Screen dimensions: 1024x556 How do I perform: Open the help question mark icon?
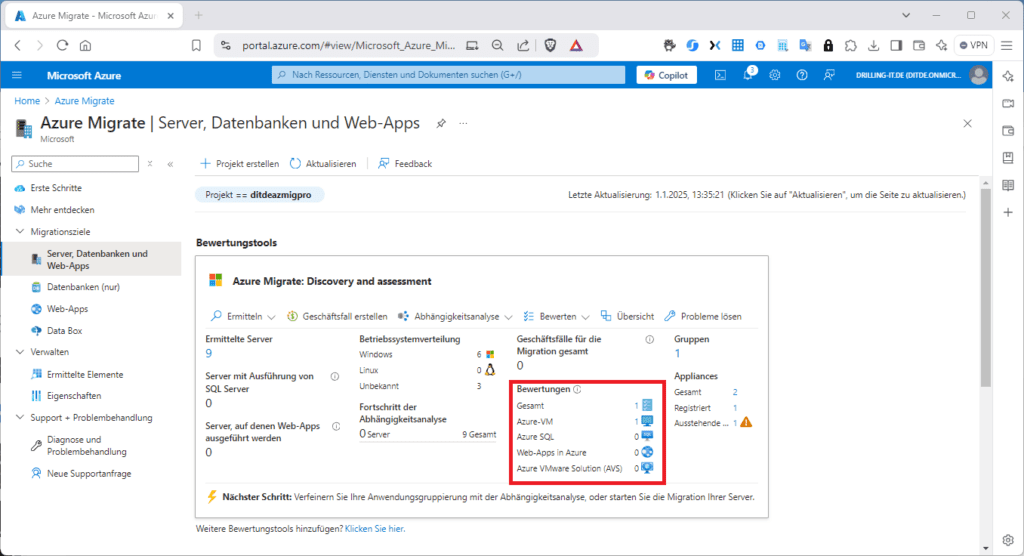(x=802, y=75)
